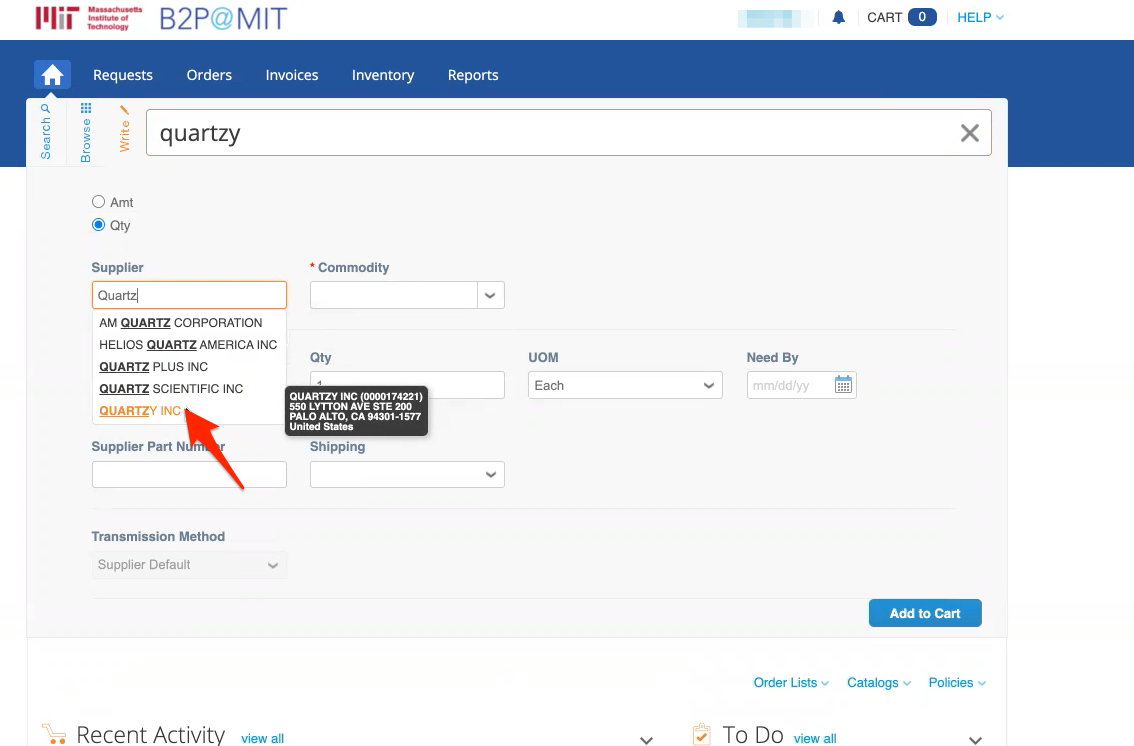Screen dimensions: 1134x746
Task: Open the Shipping dropdown
Action: (407, 475)
